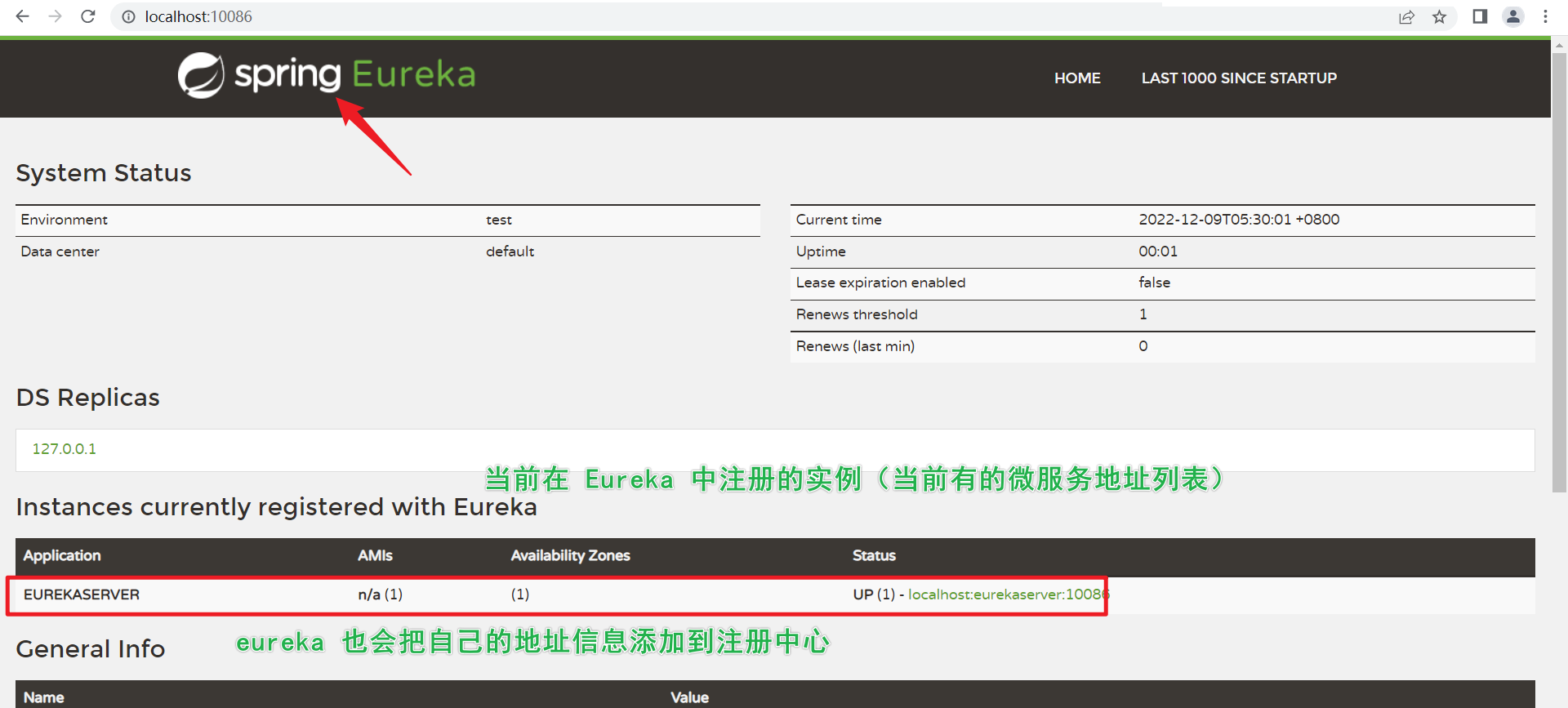Open the 127.0.0.1 replica link

[x=65, y=449]
